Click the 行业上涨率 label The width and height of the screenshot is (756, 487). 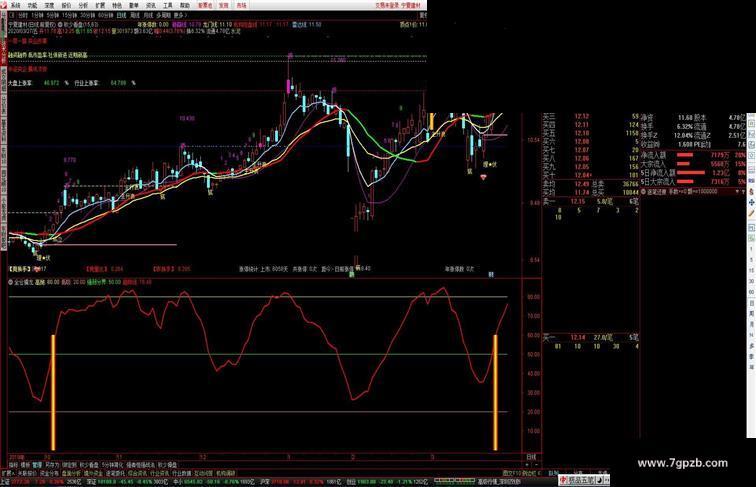(x=87, y=83)
